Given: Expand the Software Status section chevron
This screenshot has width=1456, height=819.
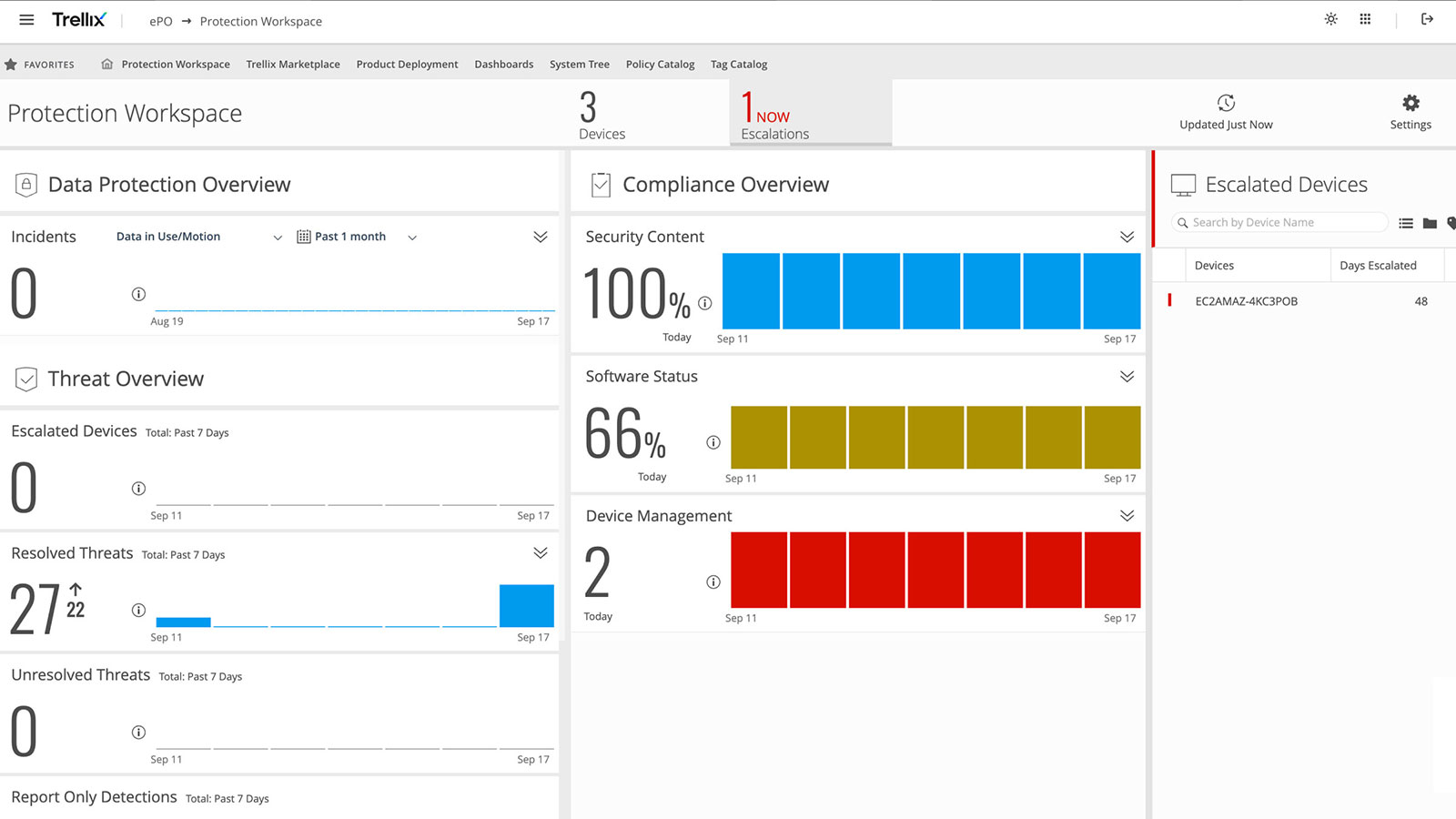Looking at the screenshot, I should click(1127, 376).
